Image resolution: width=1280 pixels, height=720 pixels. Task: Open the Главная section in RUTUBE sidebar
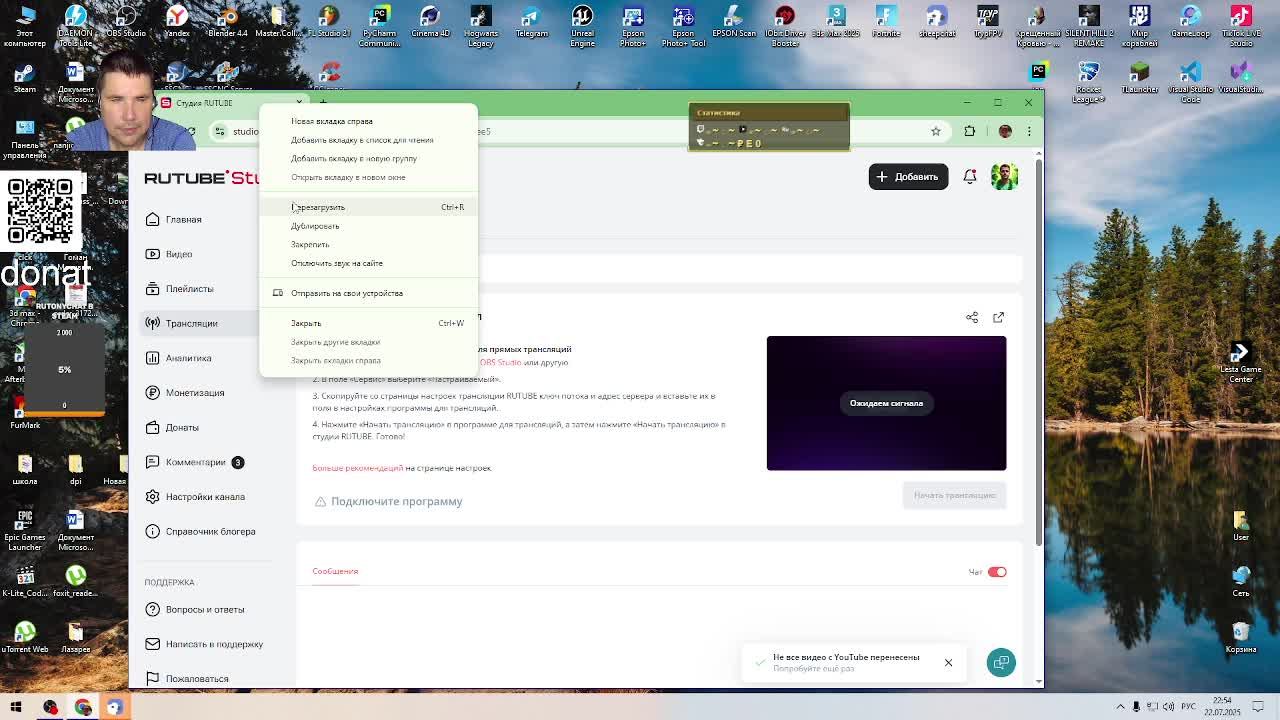pyautogui.click(x=183, y=219)
